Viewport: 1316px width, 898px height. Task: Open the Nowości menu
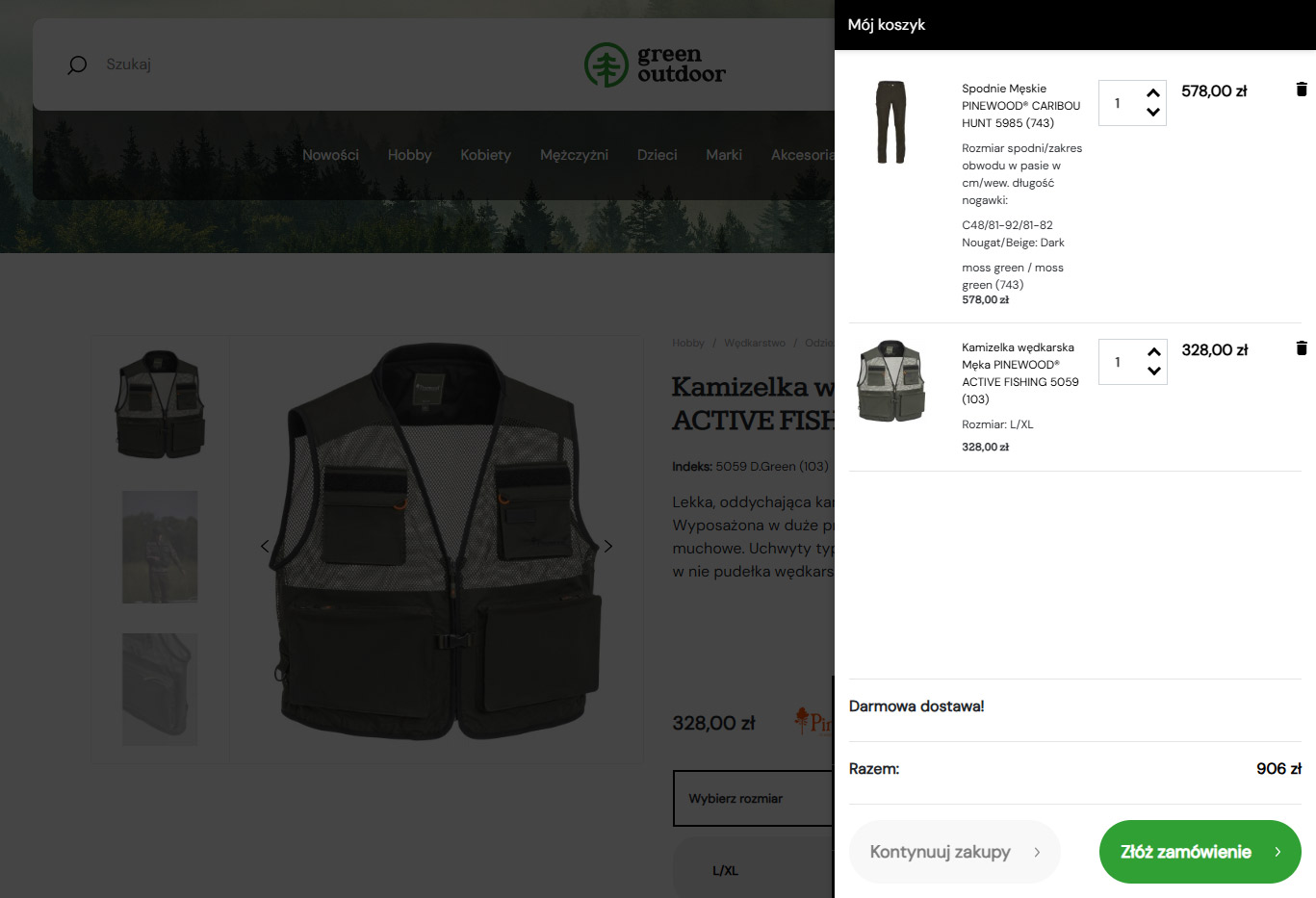click(330, 155)
